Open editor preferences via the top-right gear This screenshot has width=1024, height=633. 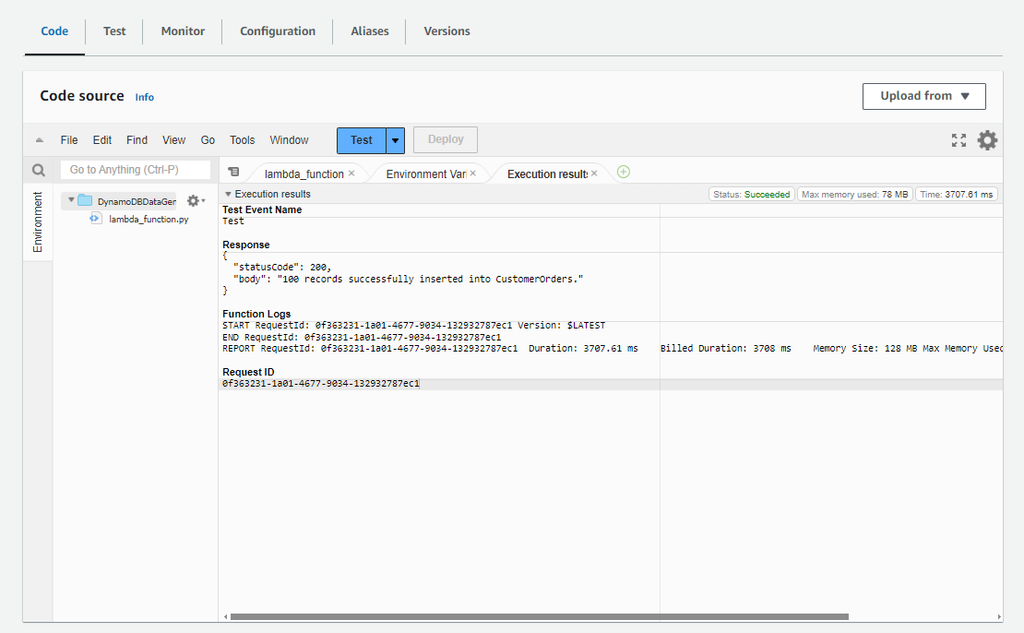coord(987,140)
